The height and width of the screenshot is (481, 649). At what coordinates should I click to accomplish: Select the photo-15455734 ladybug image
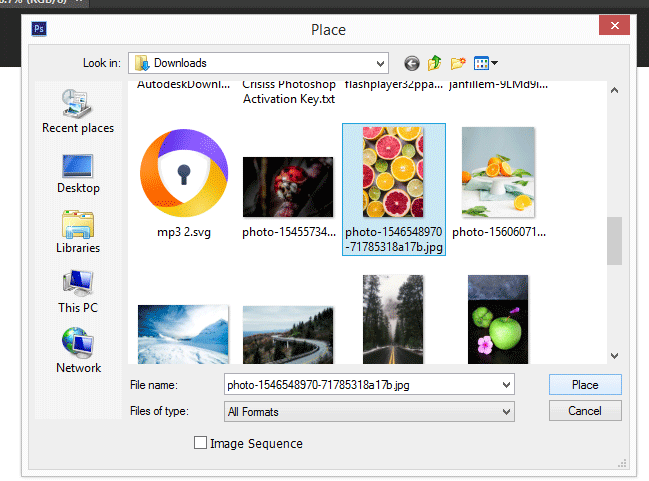(288, 197)
